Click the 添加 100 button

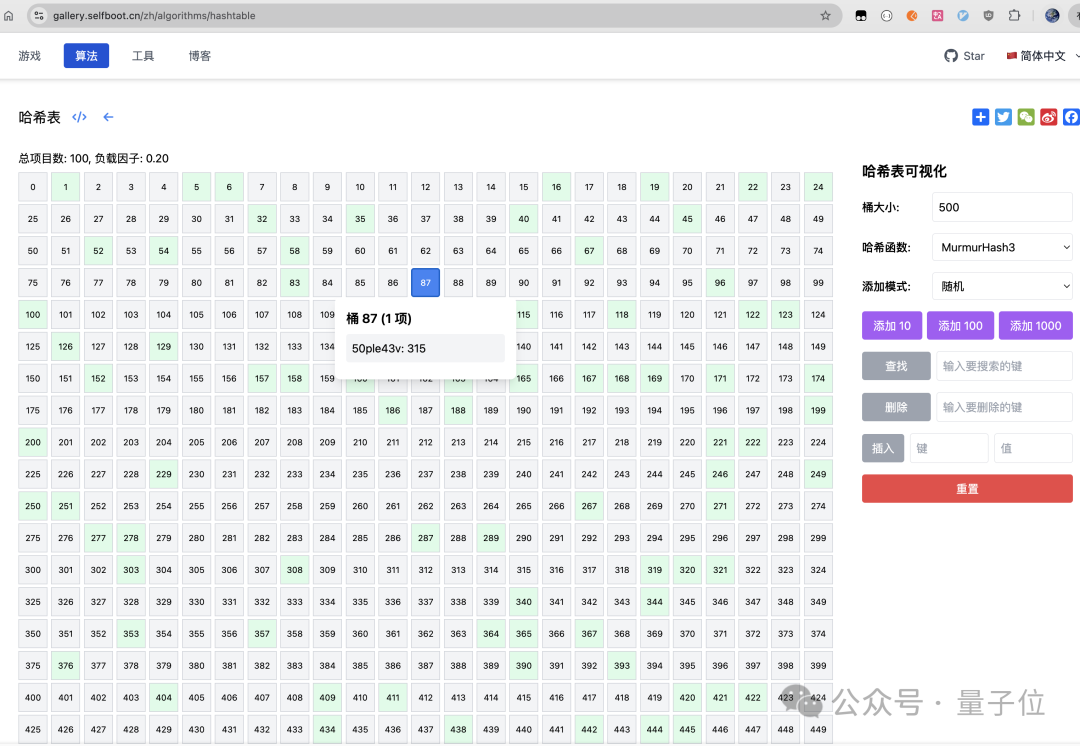click(x=960, y=326)
